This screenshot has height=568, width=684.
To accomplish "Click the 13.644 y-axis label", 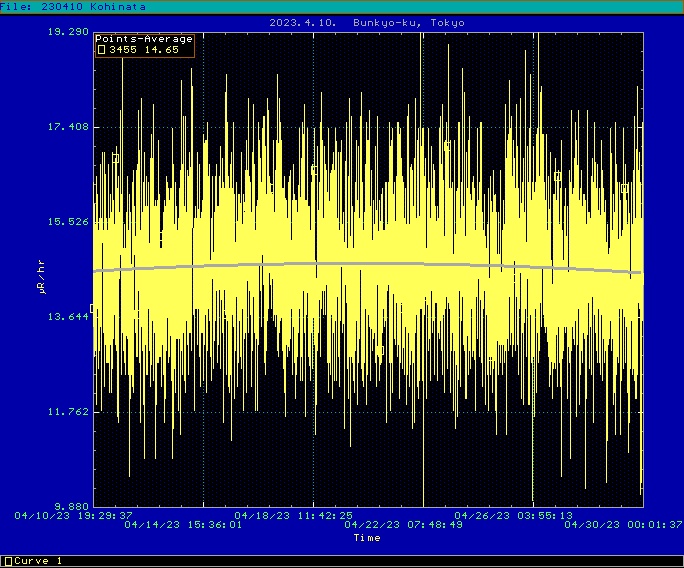I will [x=67, y=317].
